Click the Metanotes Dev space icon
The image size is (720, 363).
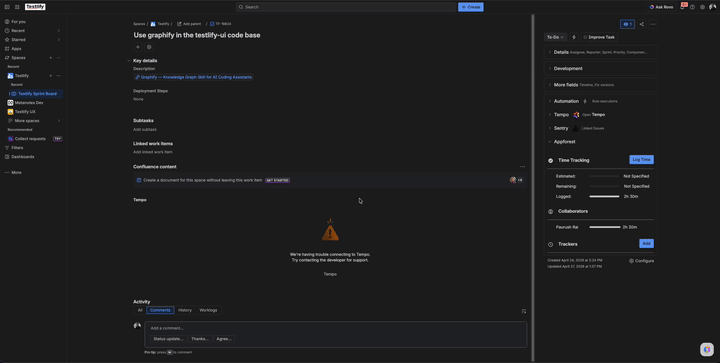pos(10,103)
